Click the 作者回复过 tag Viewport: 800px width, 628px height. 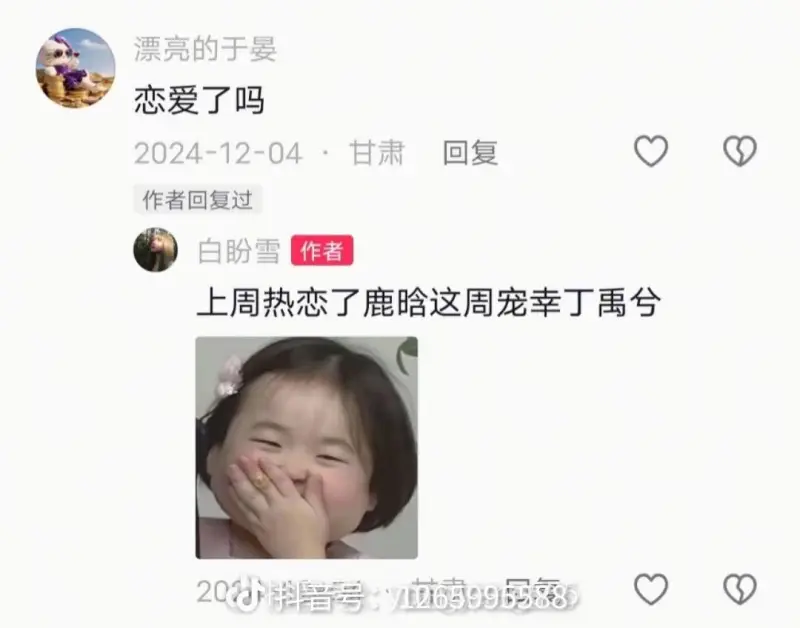pyautogui.click(x=197, y=199)
